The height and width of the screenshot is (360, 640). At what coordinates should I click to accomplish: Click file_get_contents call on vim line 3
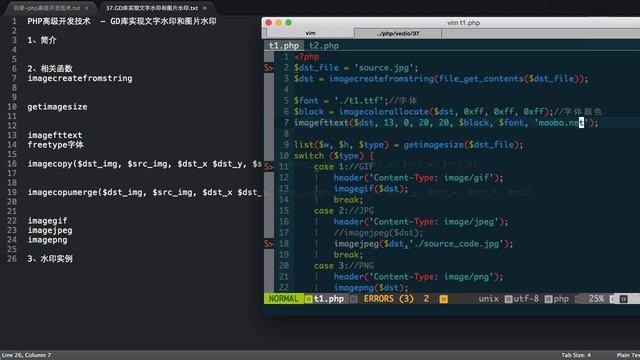coord(481,79)
